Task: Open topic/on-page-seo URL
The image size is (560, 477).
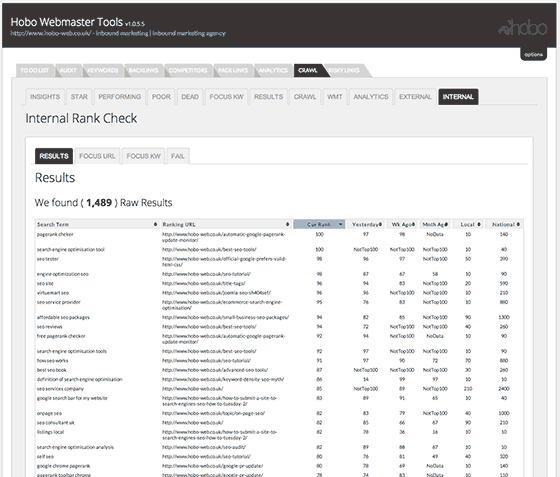Action: pos(214,413)
